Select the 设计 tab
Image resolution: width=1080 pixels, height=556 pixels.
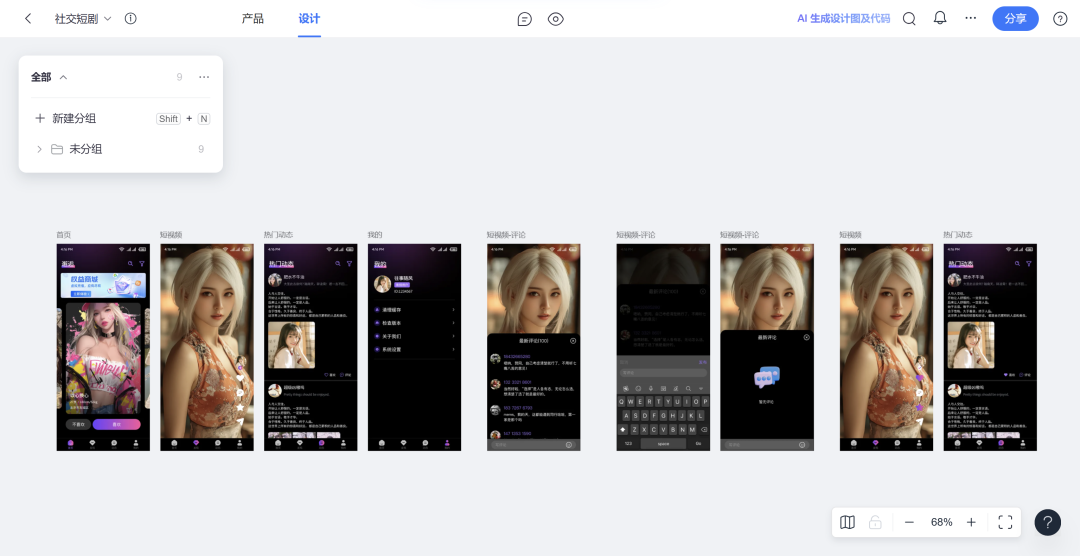pos(309,18)
